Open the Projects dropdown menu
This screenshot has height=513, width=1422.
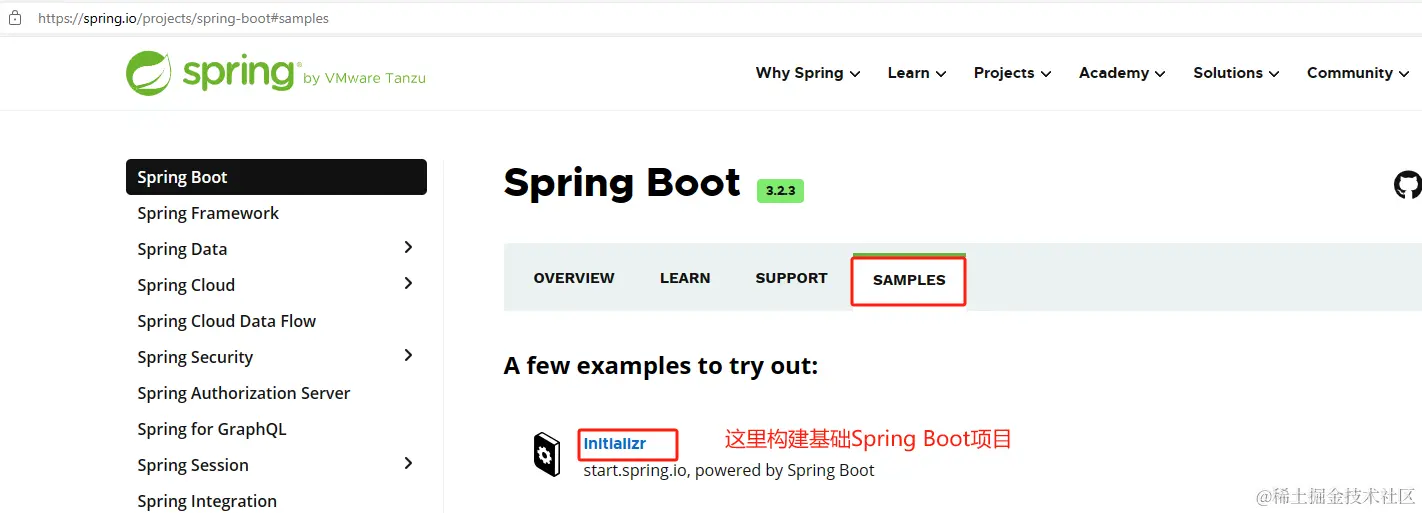click(1013, 73)
